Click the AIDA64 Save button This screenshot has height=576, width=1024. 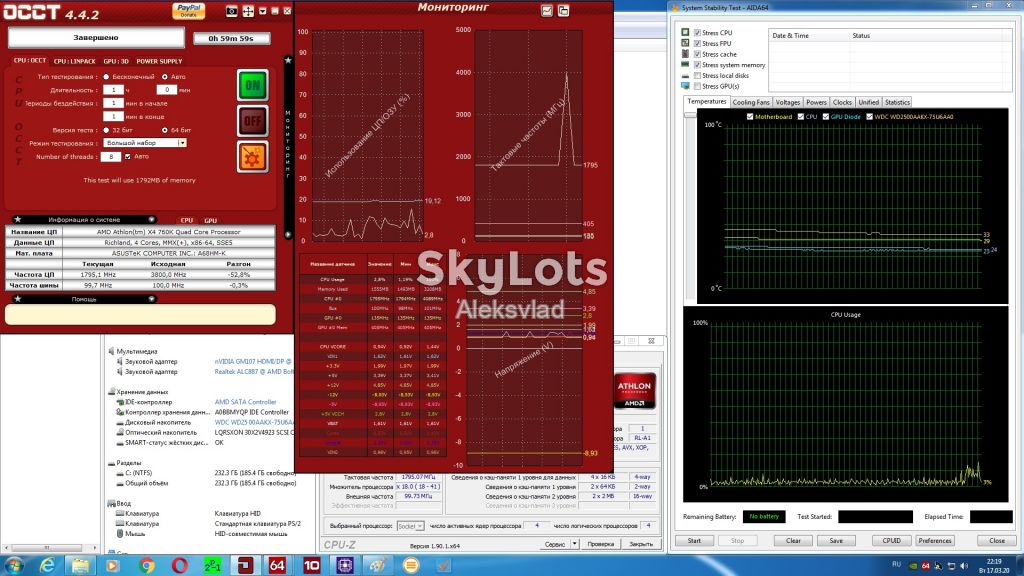point(836,541)
